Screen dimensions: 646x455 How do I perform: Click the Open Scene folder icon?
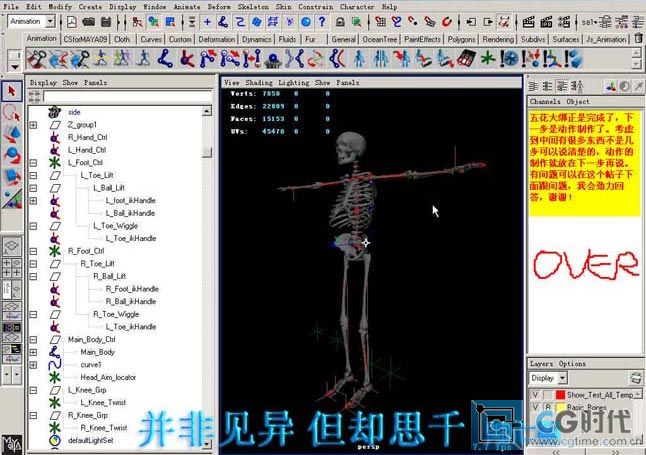click(88, 22)
